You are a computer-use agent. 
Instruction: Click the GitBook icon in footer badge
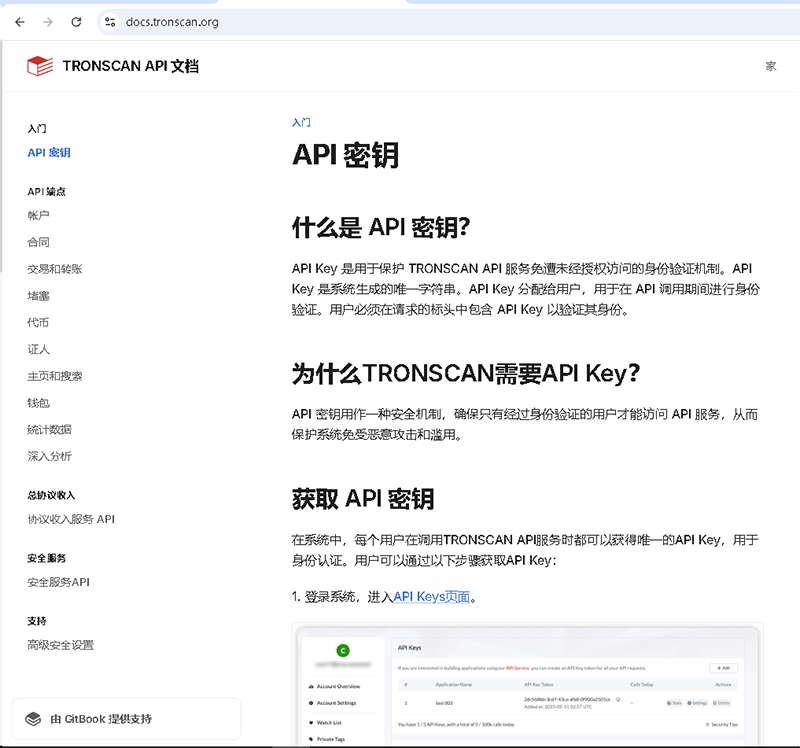click(33, 718)
